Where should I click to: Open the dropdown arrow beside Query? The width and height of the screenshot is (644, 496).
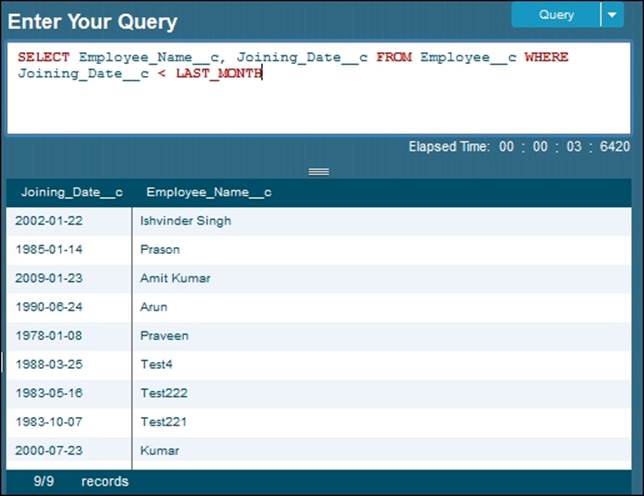pos(612,15)
